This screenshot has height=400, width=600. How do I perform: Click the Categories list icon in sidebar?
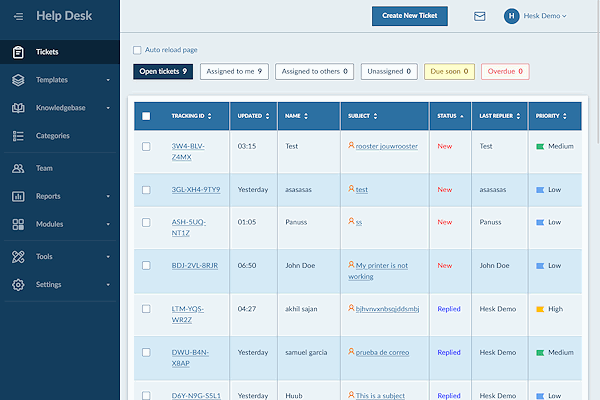coord(18,135)
